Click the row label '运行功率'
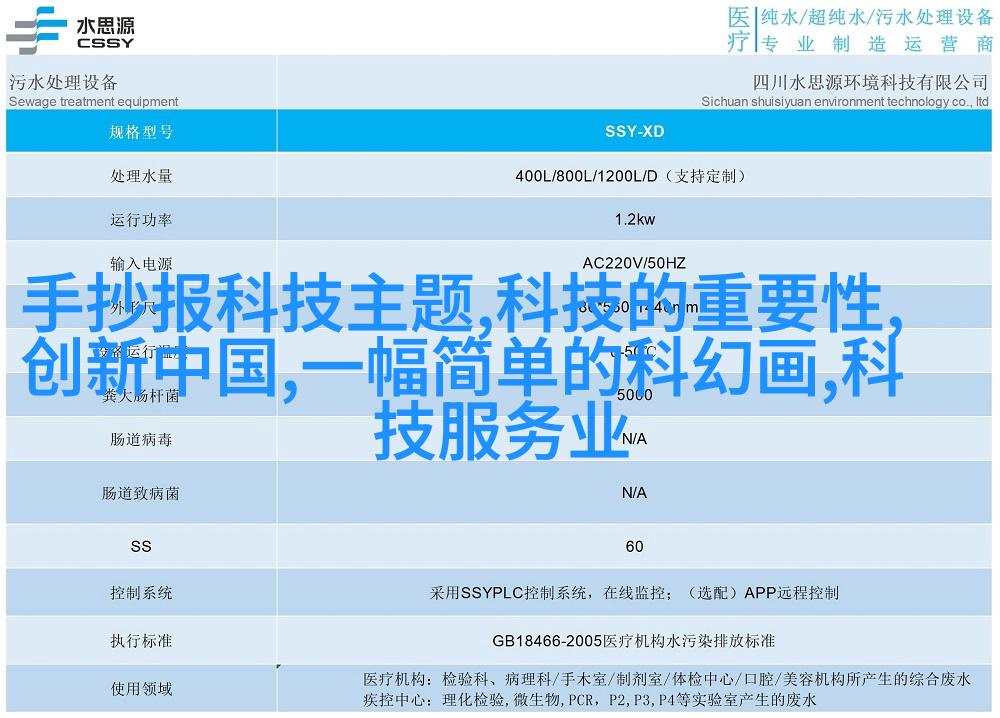Screen dimensions: 1000x718 [x=141, y=220]
